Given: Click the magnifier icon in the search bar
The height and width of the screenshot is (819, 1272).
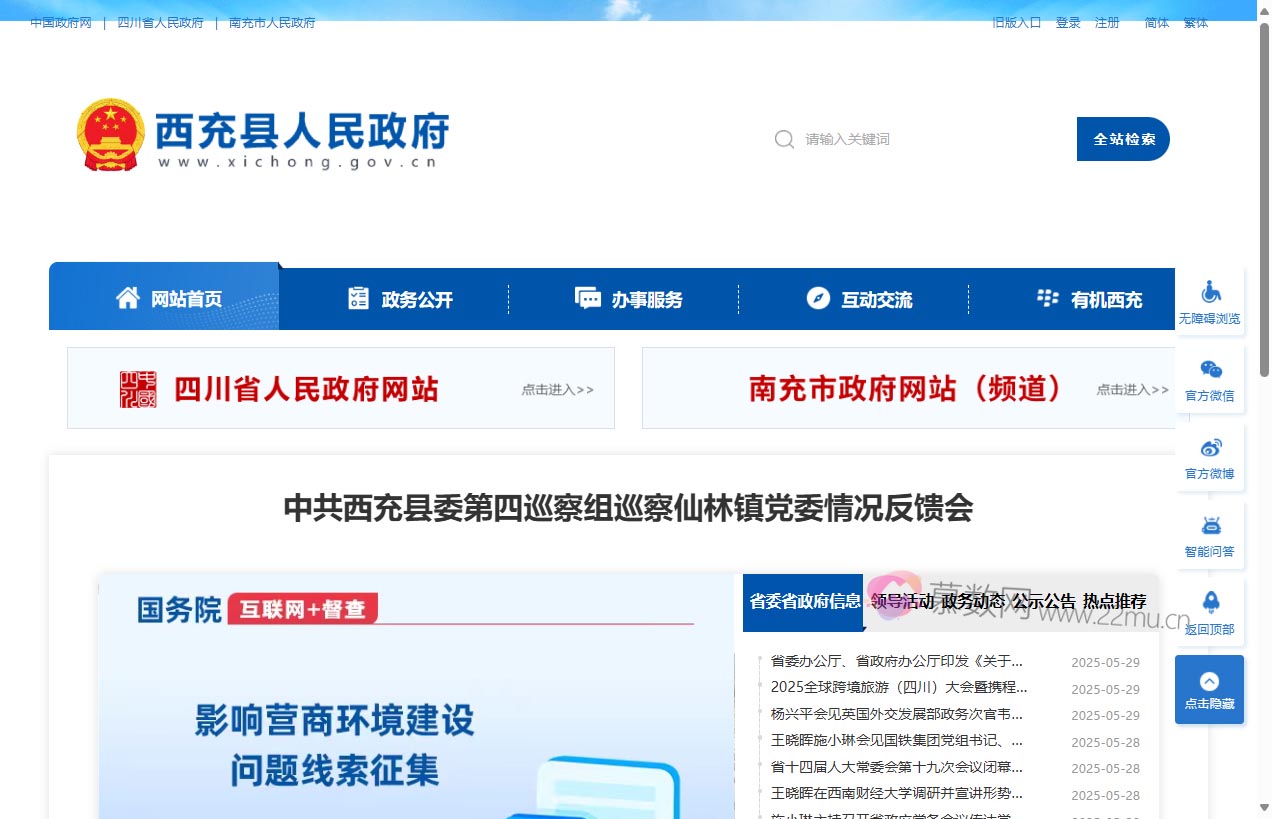Looking at the screenshot, I should (x=784, y=139).
